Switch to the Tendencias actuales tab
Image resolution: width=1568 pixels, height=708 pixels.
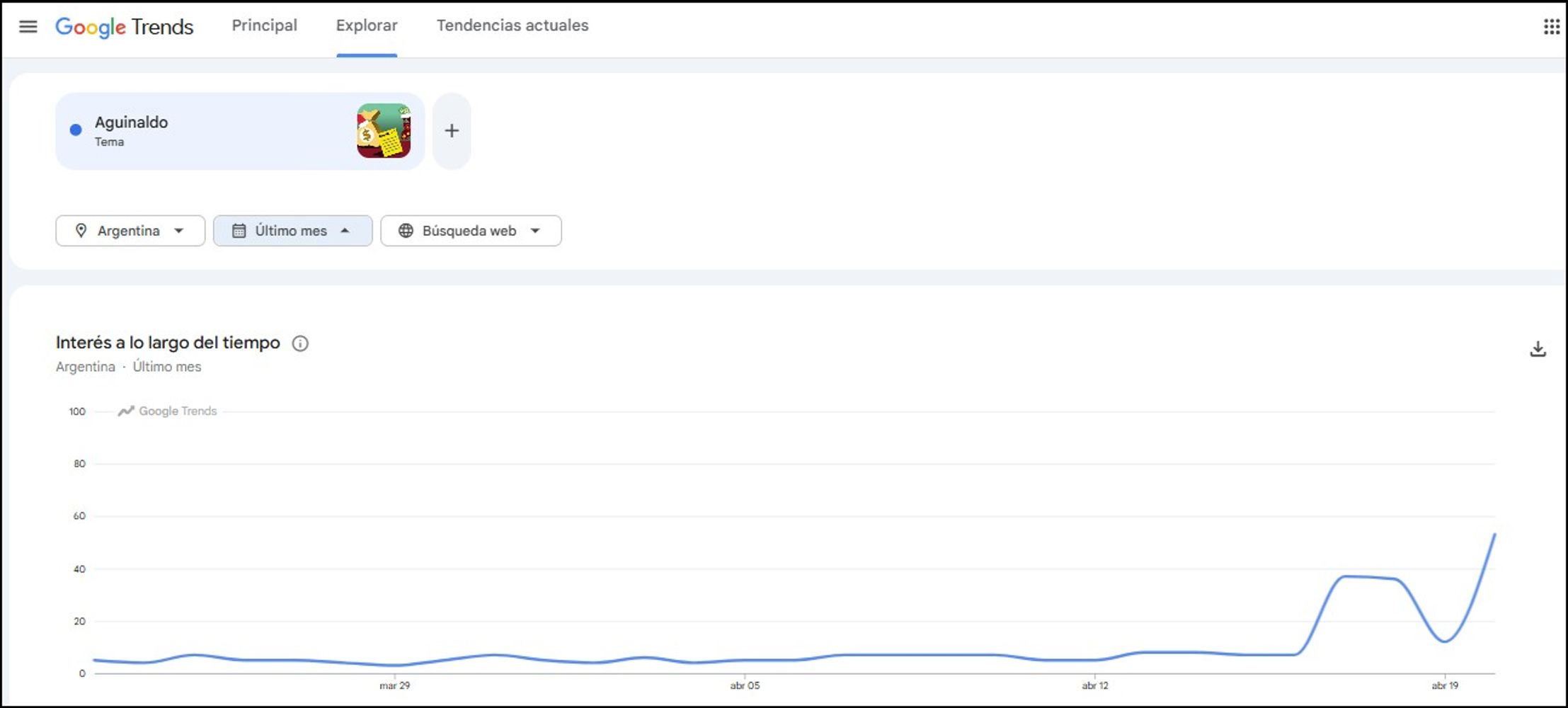(x=513, y=25)
